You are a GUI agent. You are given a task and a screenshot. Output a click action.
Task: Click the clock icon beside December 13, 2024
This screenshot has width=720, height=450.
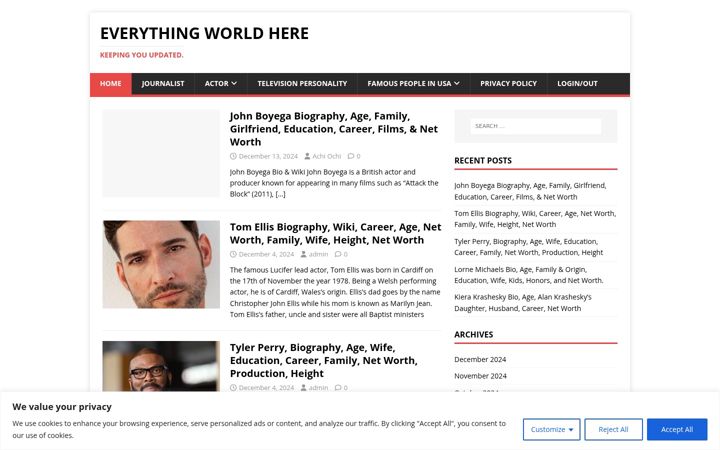[233, 156]
